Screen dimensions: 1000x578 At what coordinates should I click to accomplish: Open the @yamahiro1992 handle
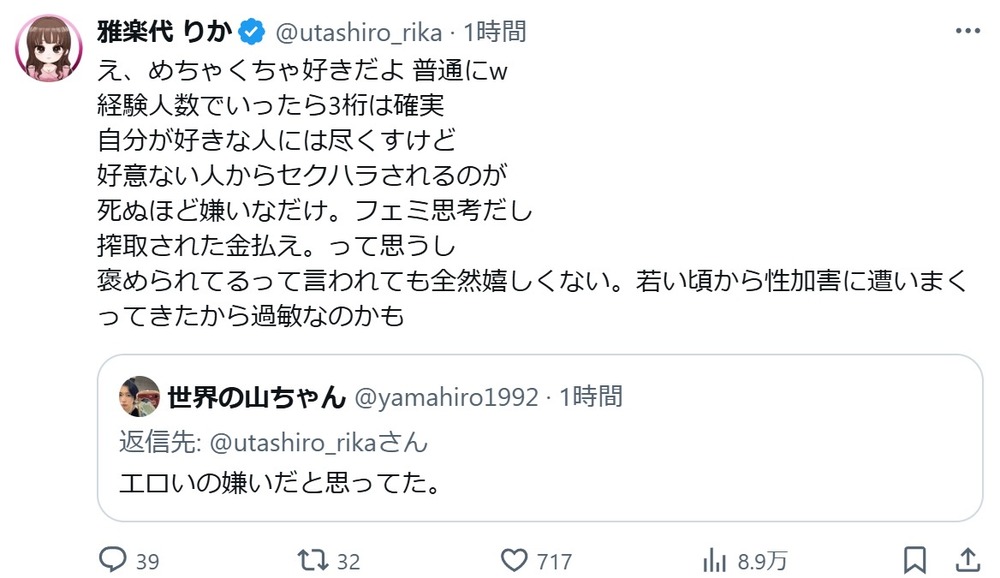click(446, 397)
